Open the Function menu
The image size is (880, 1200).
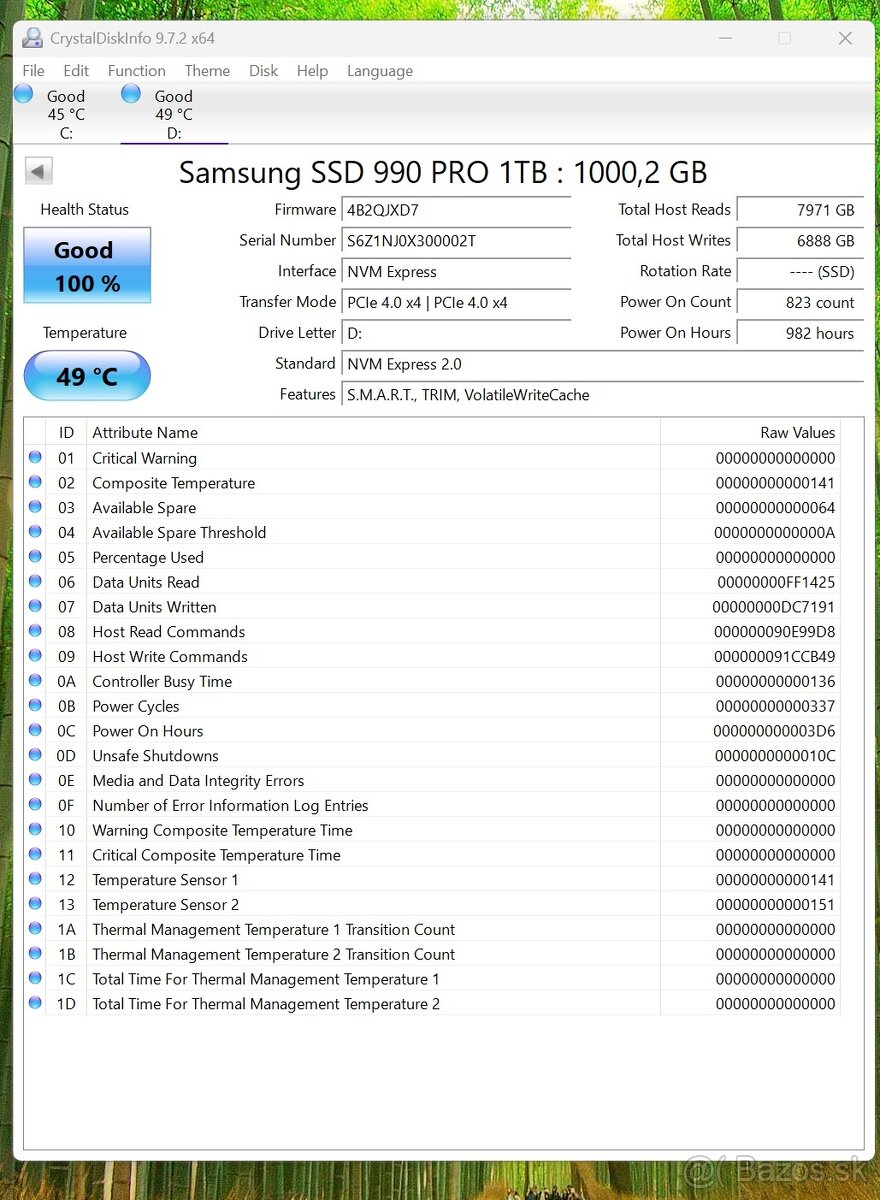(x=136, y=71)
